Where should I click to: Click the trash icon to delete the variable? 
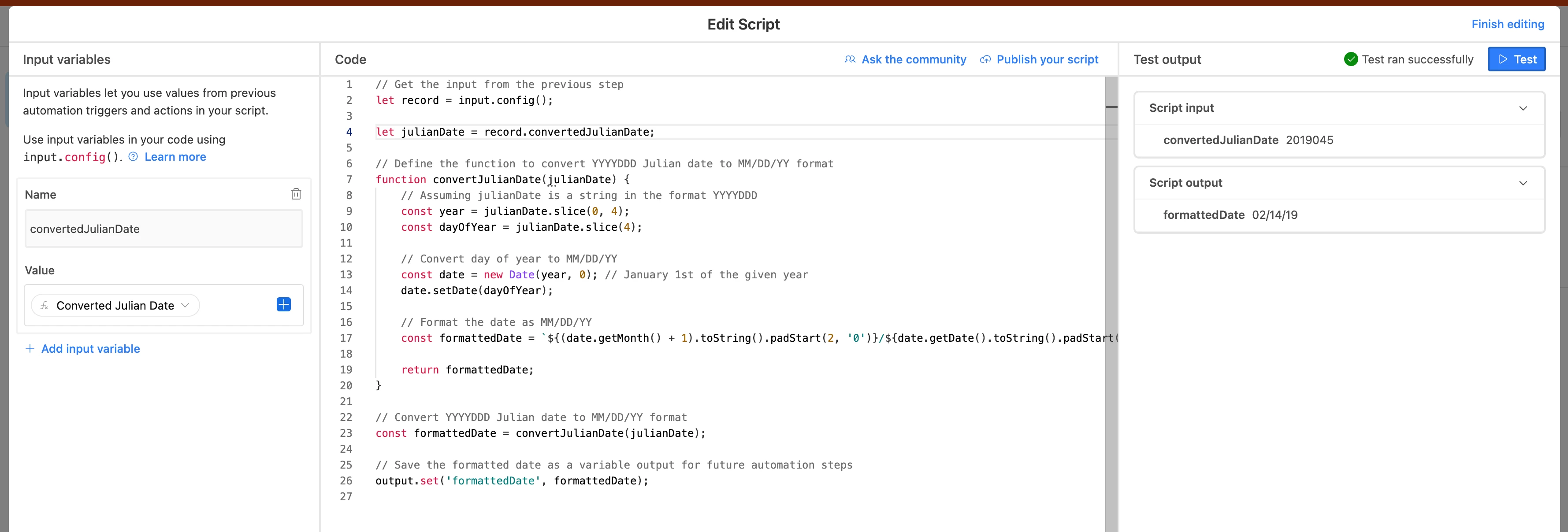pyautogui.click(x=296, y=194)
